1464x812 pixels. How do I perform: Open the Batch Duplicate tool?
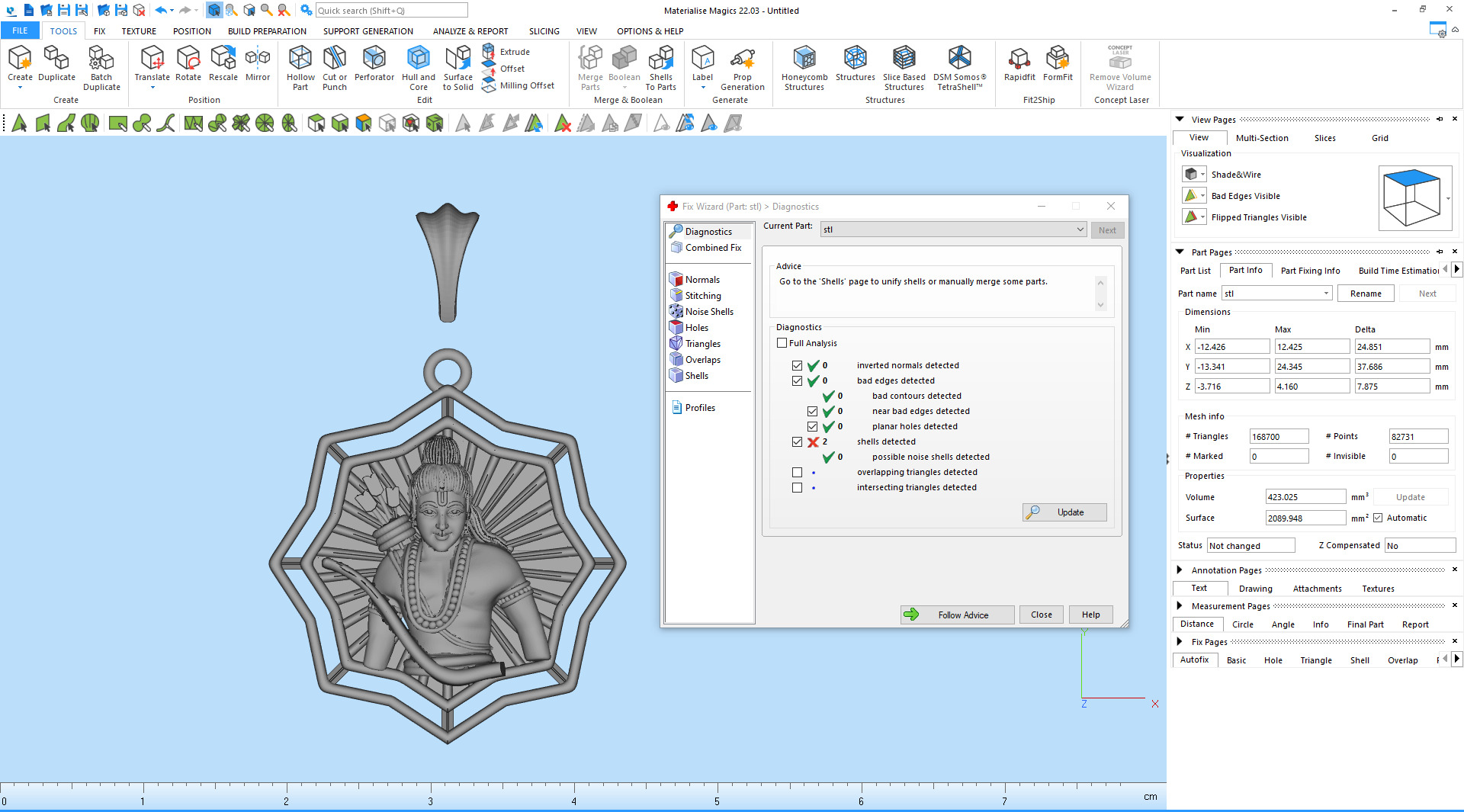coord(101,68)
